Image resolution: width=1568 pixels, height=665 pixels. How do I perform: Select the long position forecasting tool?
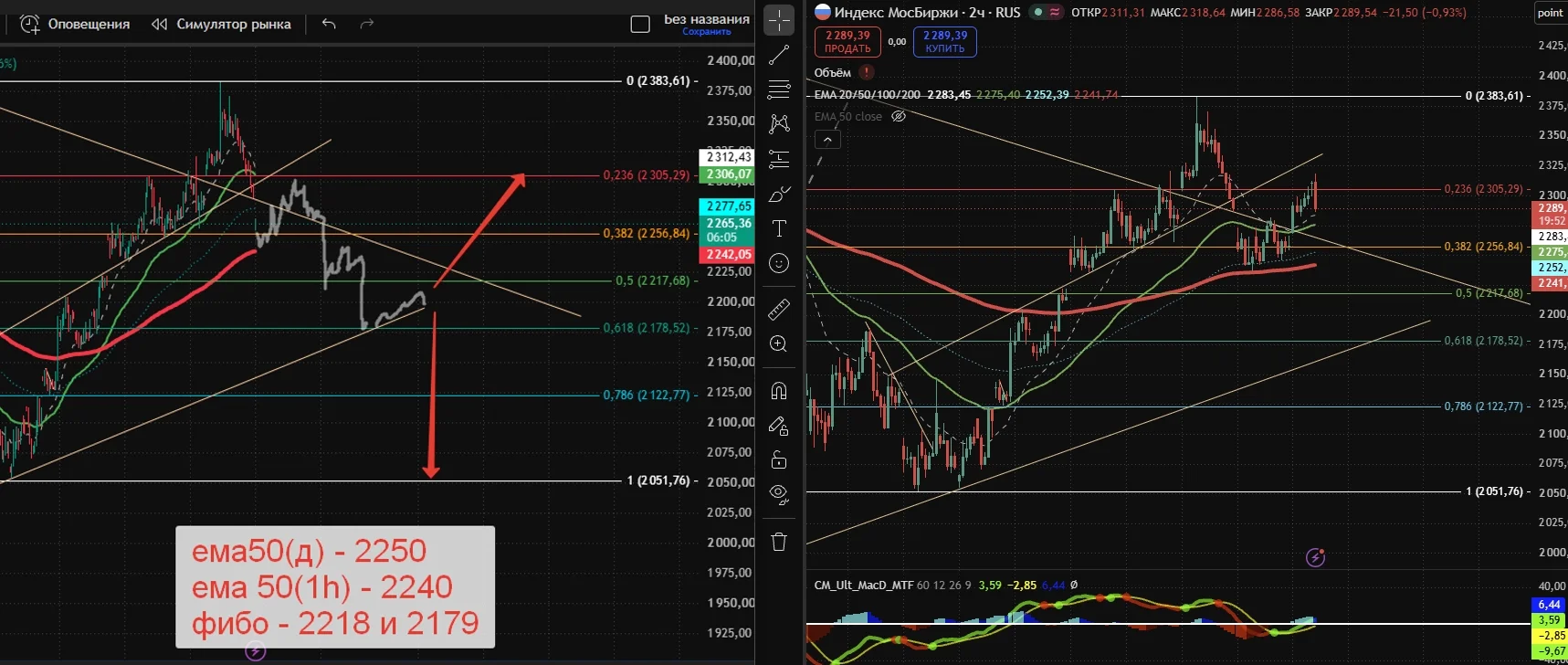(x=779, y=159)
